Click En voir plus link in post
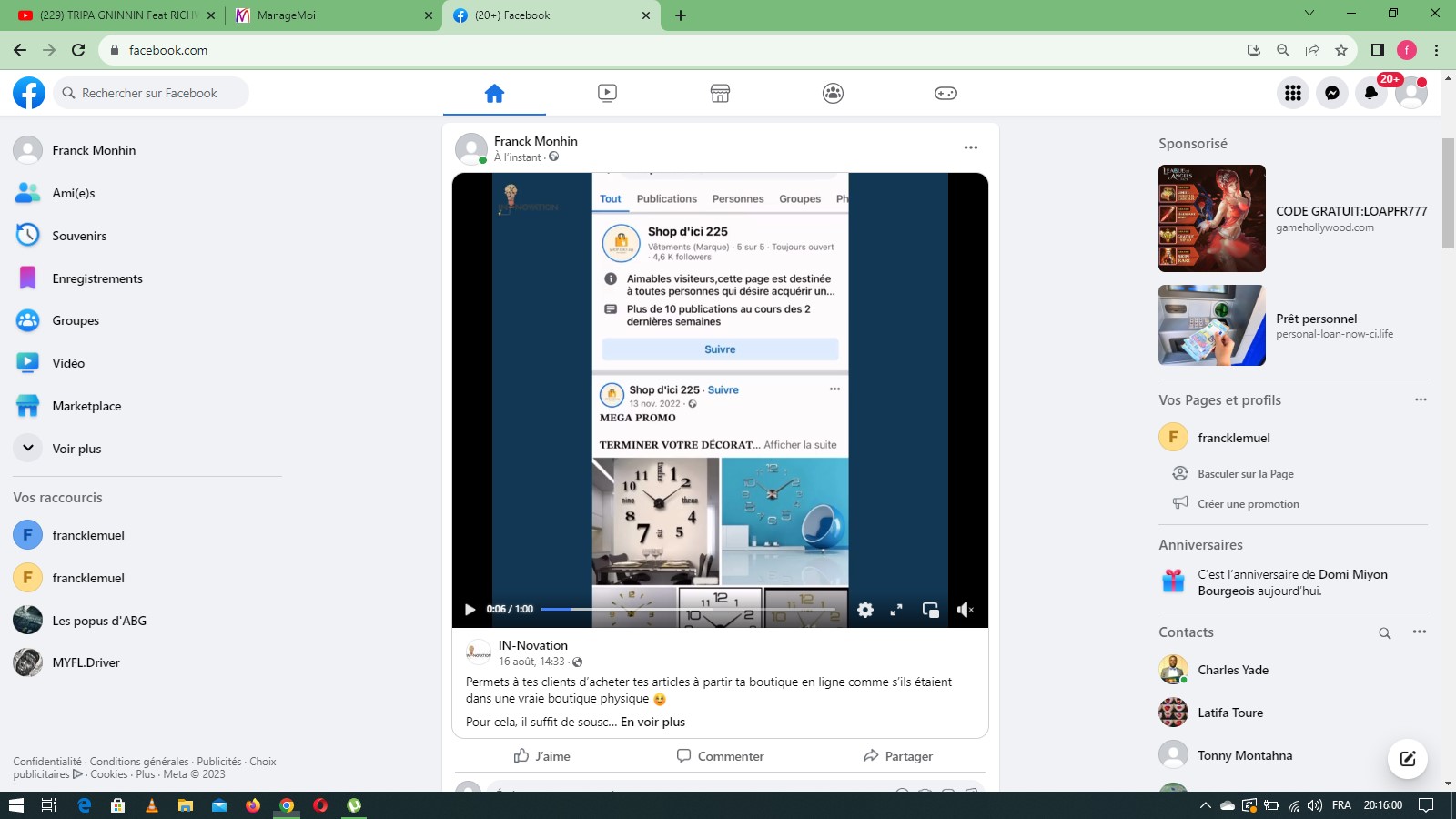The height and width of the screenshot is (819, 1456). pyautogui.click(x=652, y=723)
